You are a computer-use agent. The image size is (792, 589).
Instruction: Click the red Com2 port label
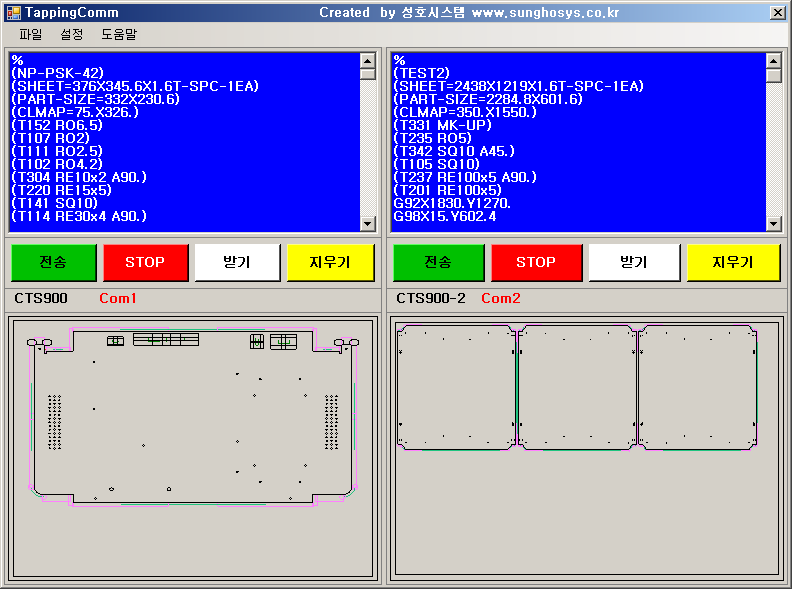pos(501,299)
